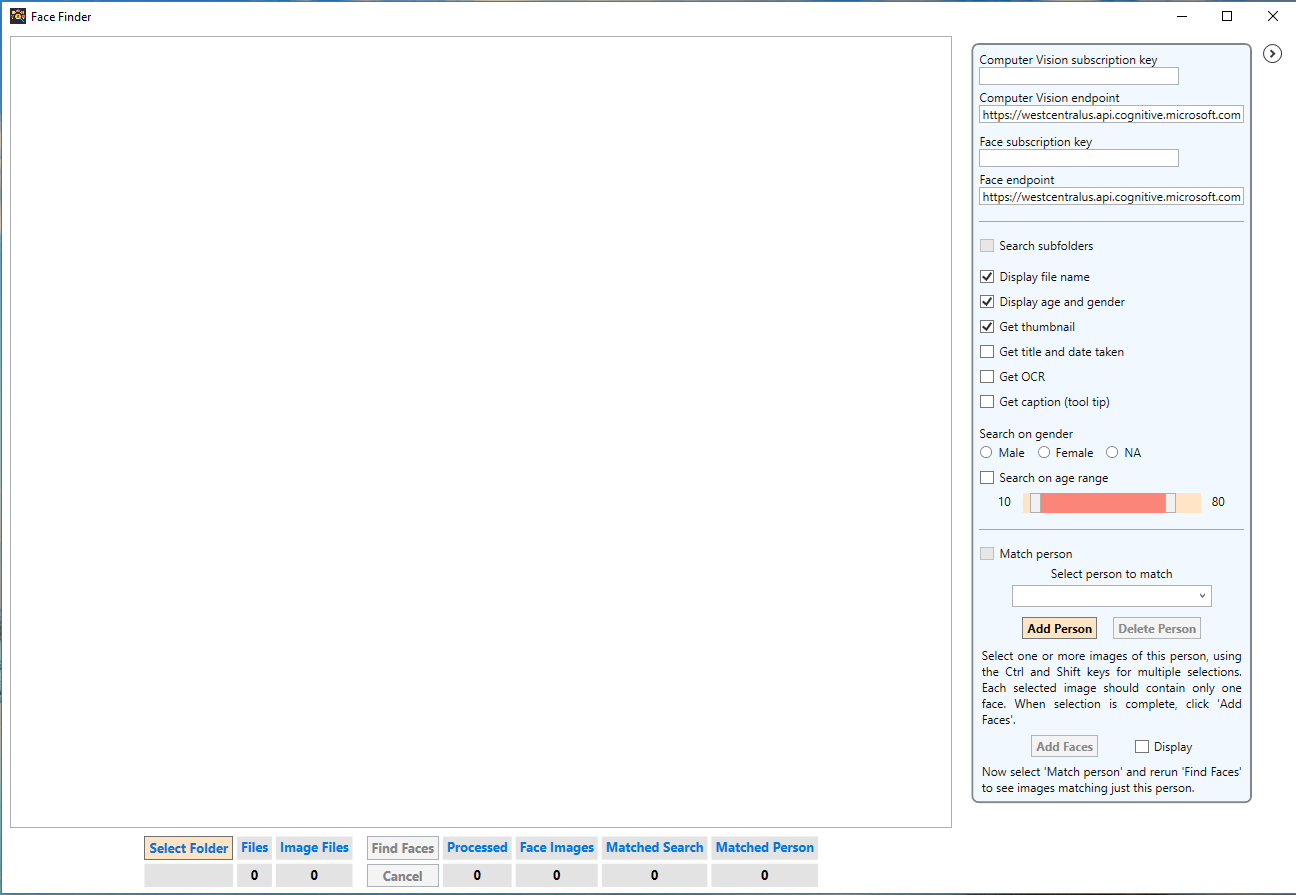Enable Search on age range
Image resolution: width=1296 pixels, height=895 pixels.
click(x=987, y=478)
